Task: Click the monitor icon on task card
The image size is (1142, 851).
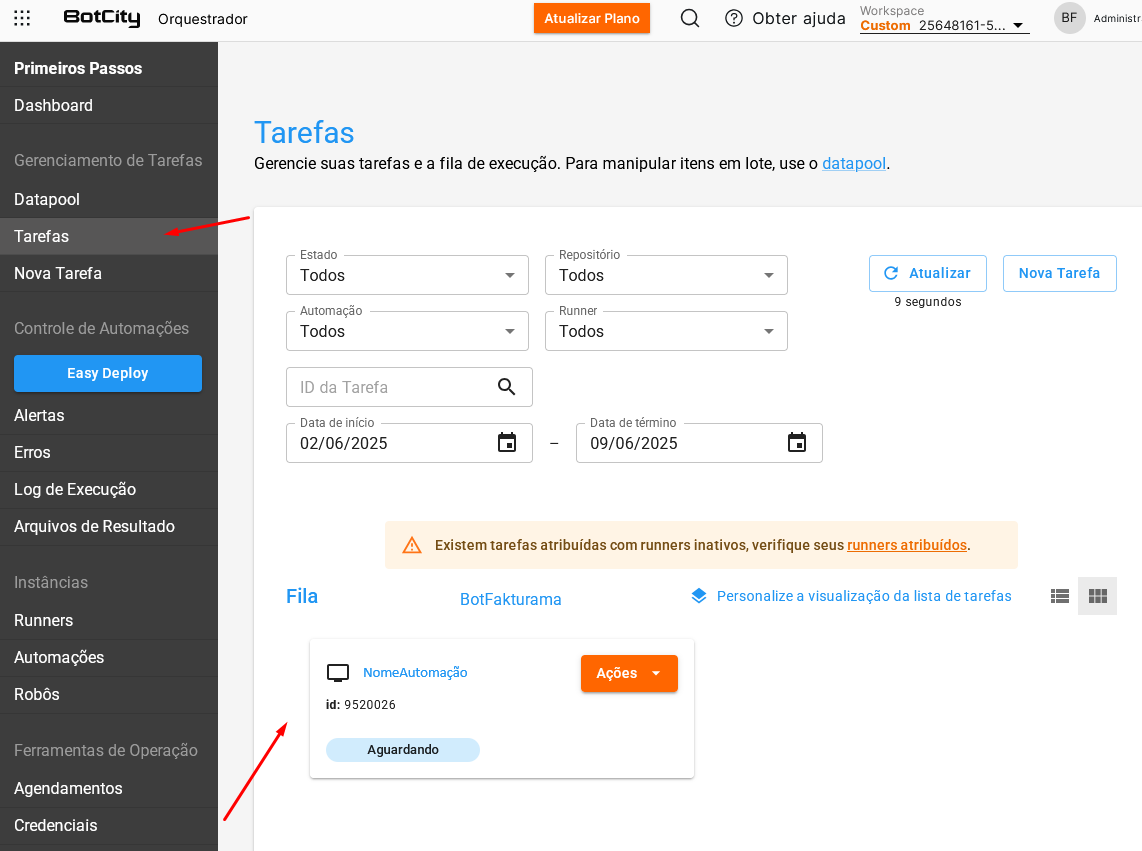Action: [x=338, y=673]
